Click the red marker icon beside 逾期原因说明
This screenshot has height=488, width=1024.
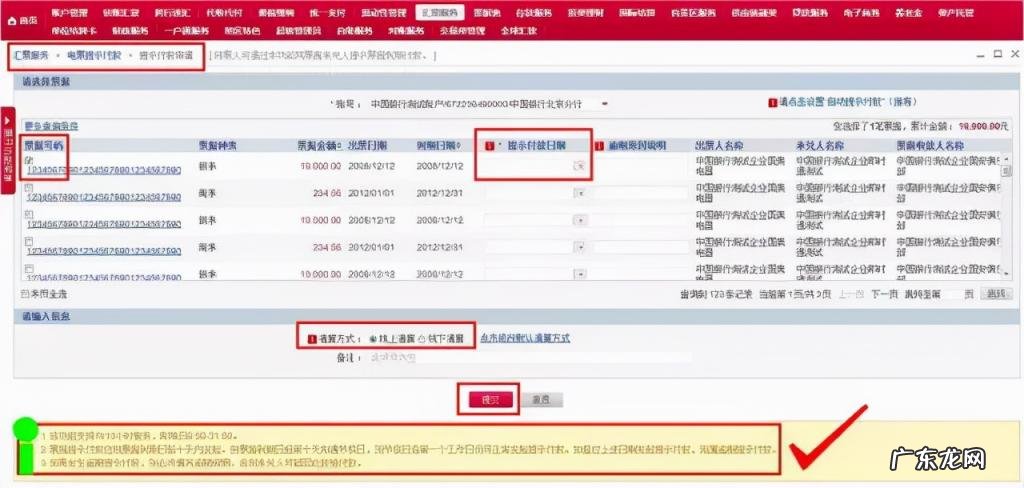(598, 146)
